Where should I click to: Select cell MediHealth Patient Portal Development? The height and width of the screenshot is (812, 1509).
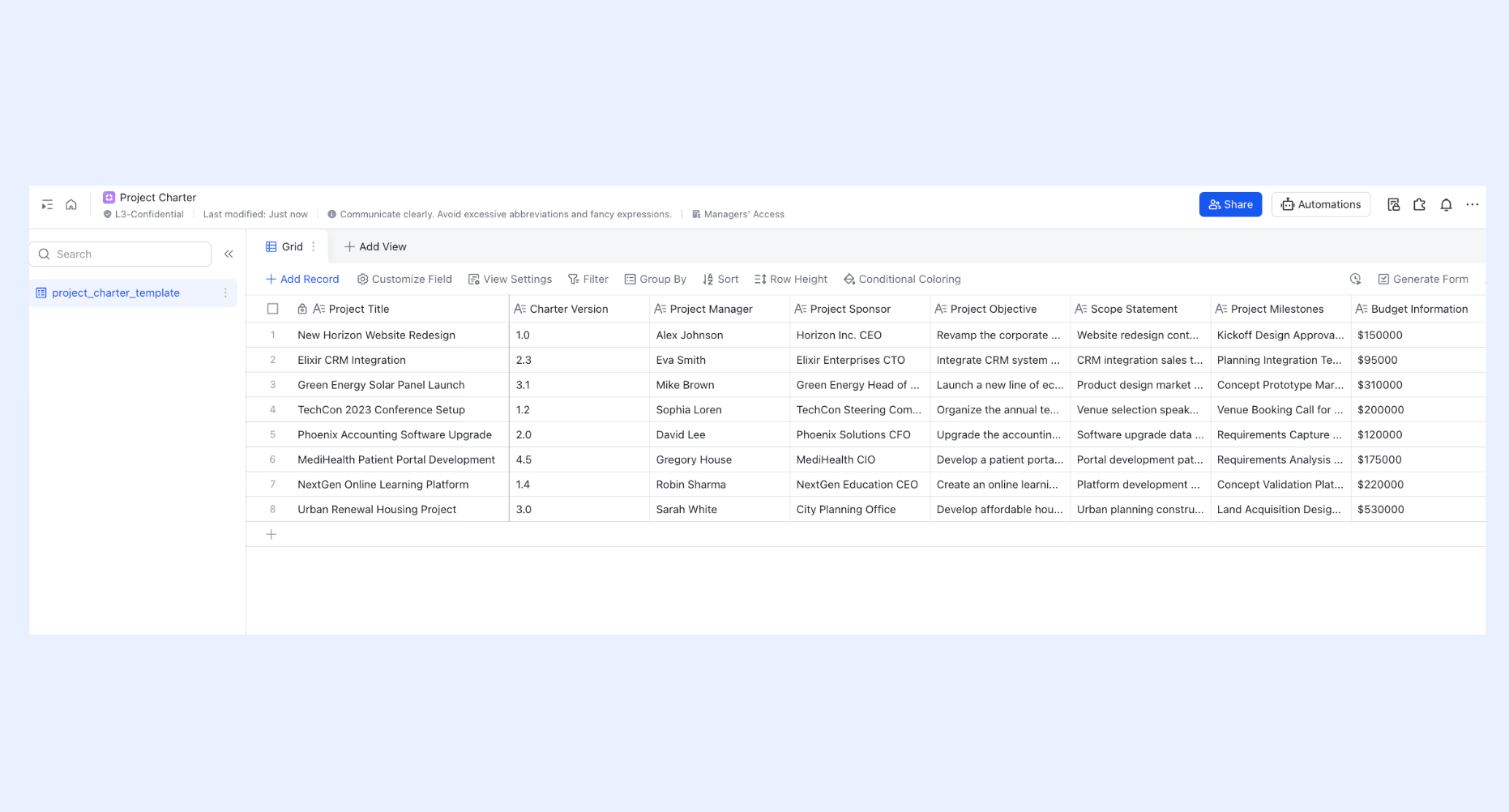click(400, 460)
